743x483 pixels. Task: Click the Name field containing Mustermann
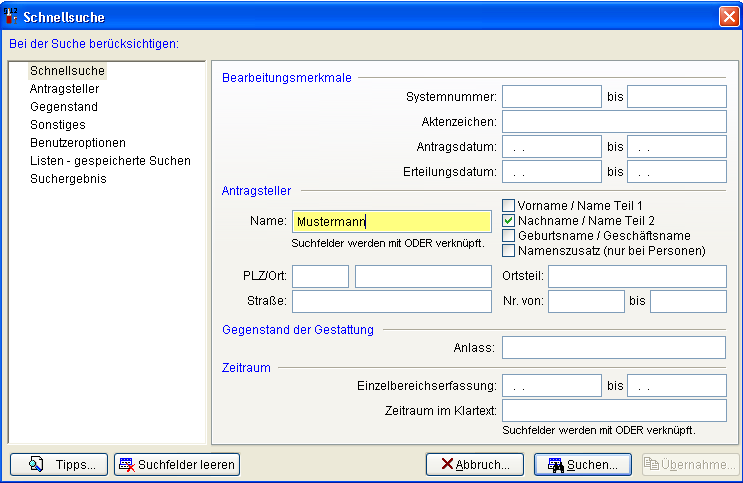coord(391,222)
